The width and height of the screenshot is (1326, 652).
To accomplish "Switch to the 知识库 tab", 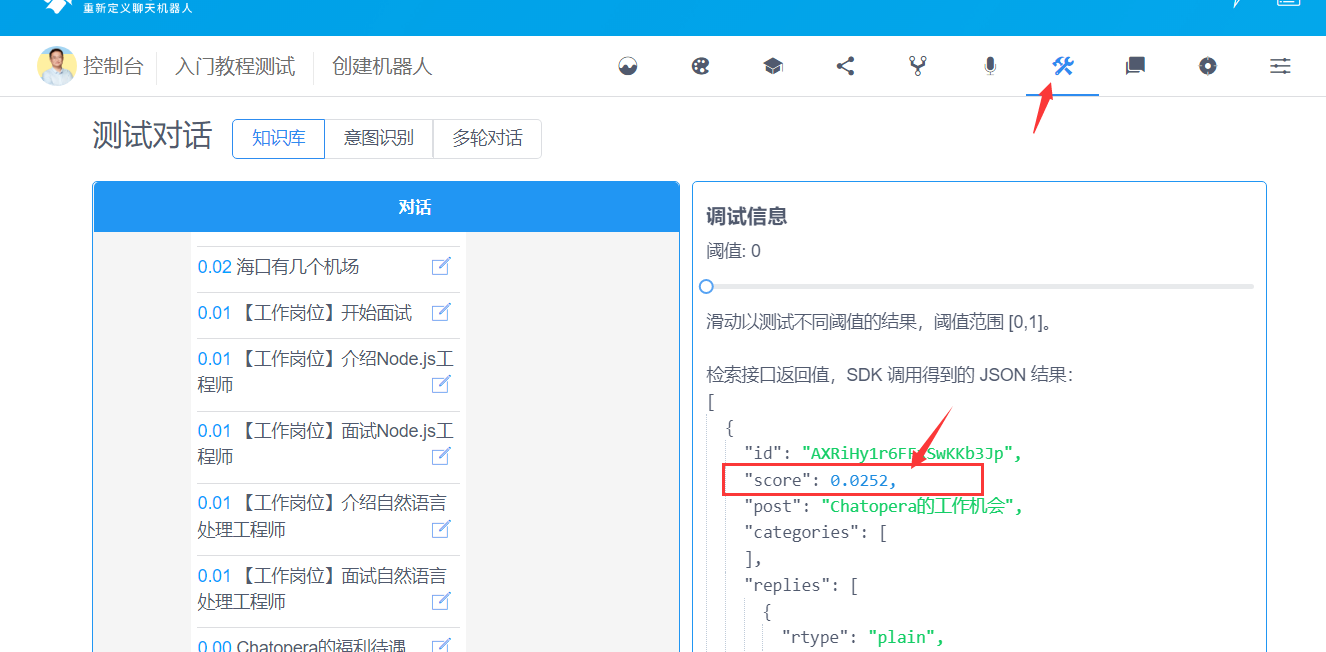I will 278,139.
